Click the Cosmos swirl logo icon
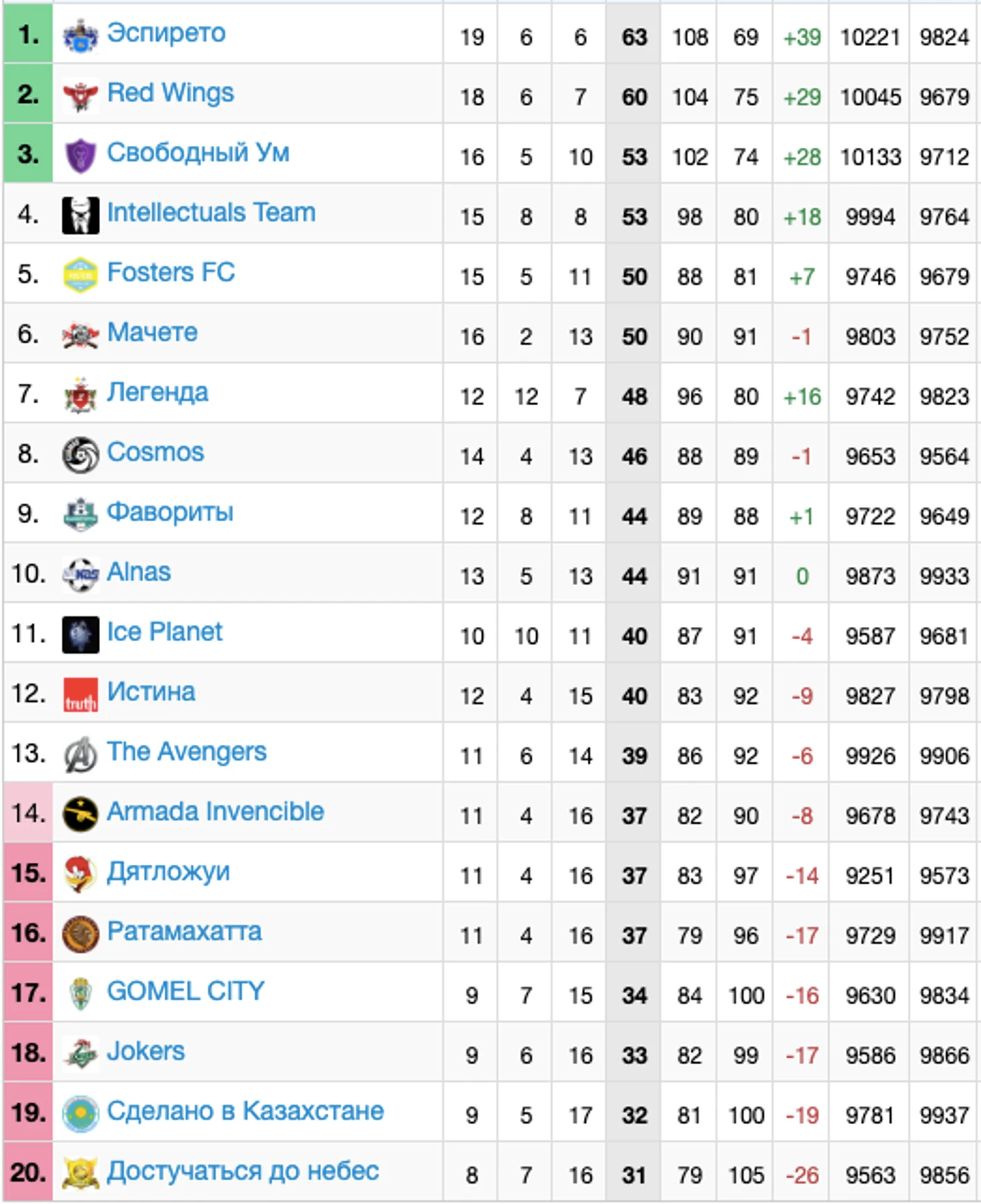Image resolution: width=981 pixels, height=1204 pixels. click(80, 455)
